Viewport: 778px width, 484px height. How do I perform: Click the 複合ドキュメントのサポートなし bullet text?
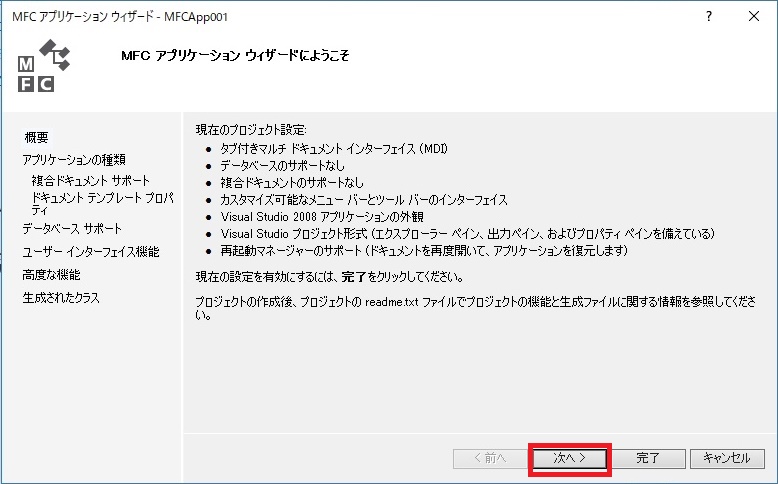pos(292,183)
